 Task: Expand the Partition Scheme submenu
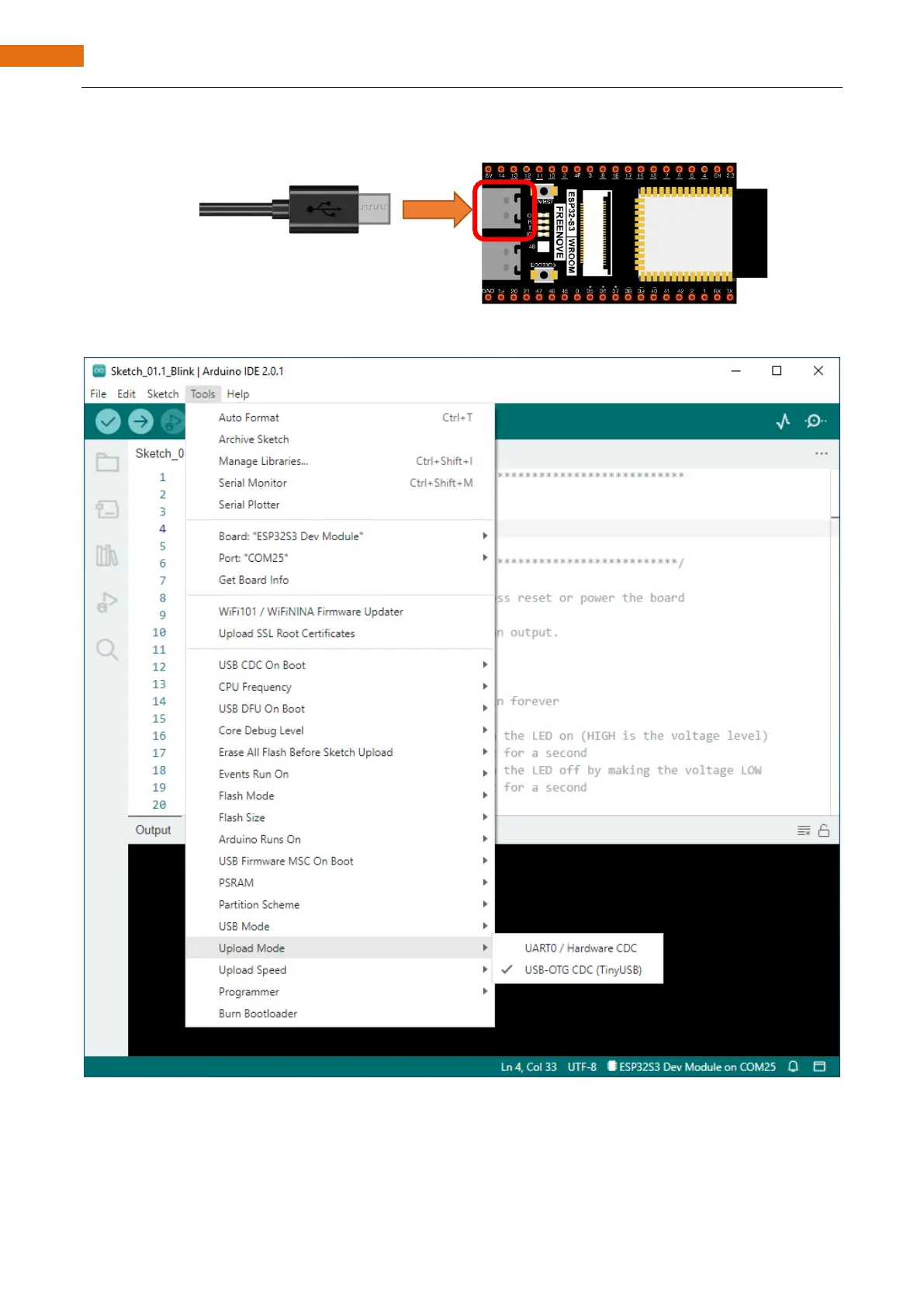tap(340, 905)
